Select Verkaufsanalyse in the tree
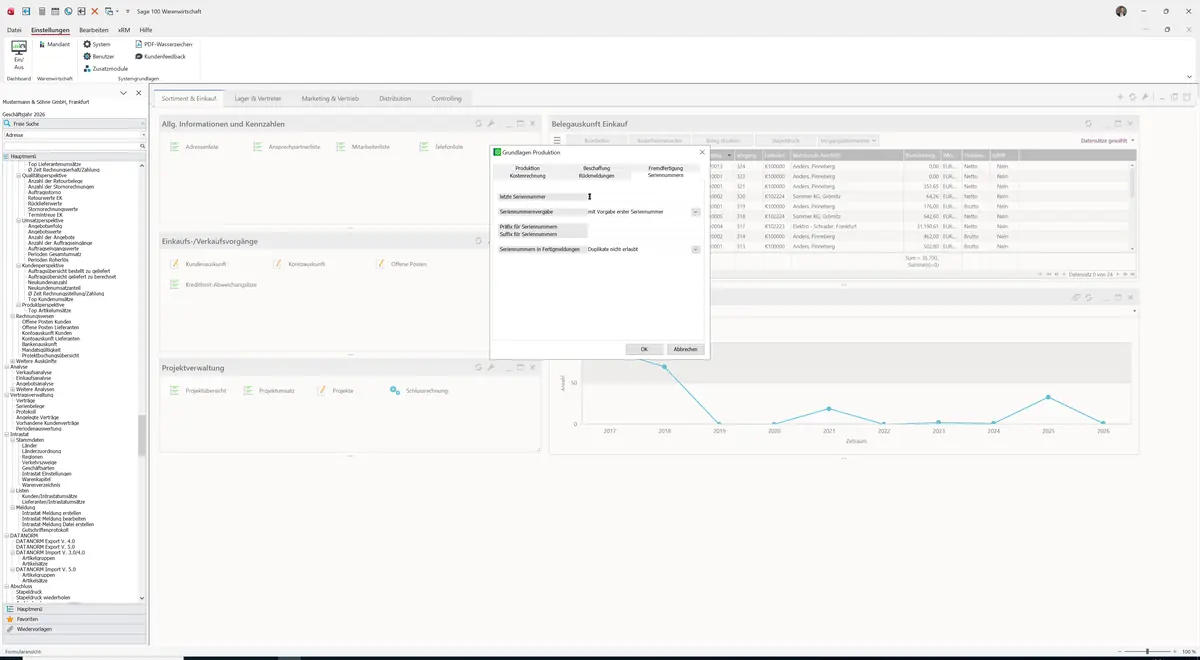This screenshot has height=660, width=1200. pyautogui.click(x=34, y=372)
